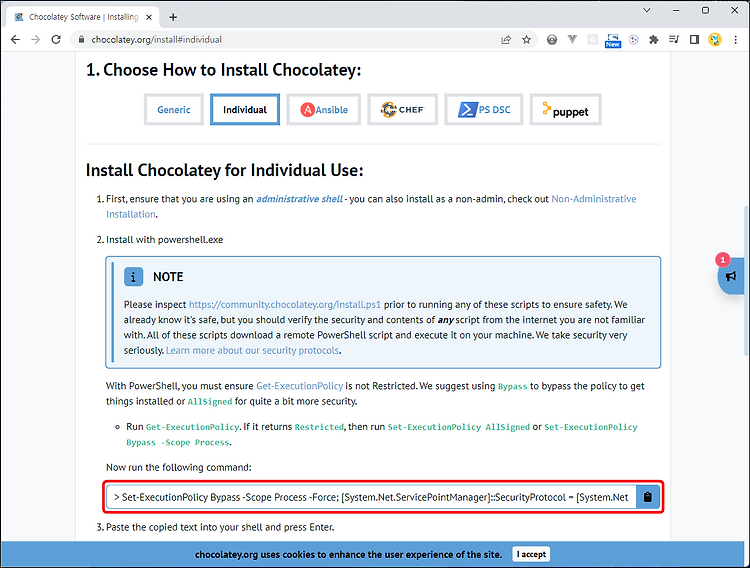
Task: Open the tab search chevron
Action: 646,10
